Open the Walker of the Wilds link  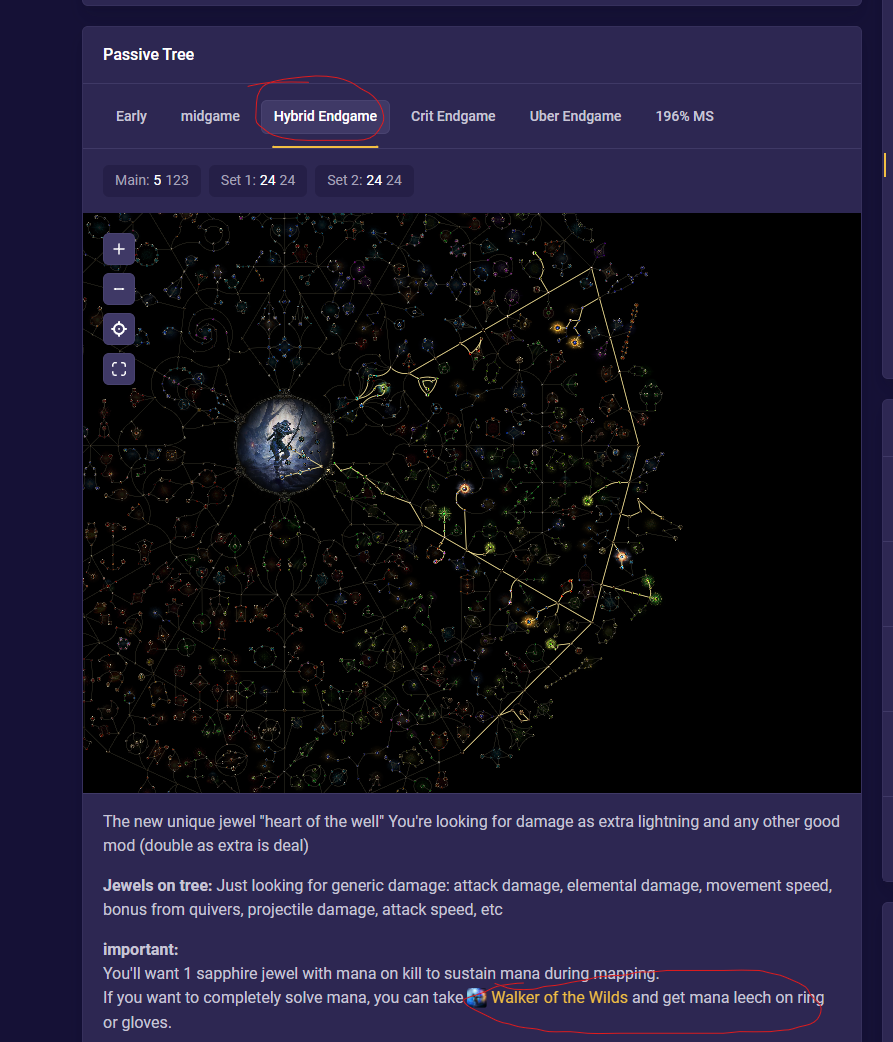click(559, 997)
